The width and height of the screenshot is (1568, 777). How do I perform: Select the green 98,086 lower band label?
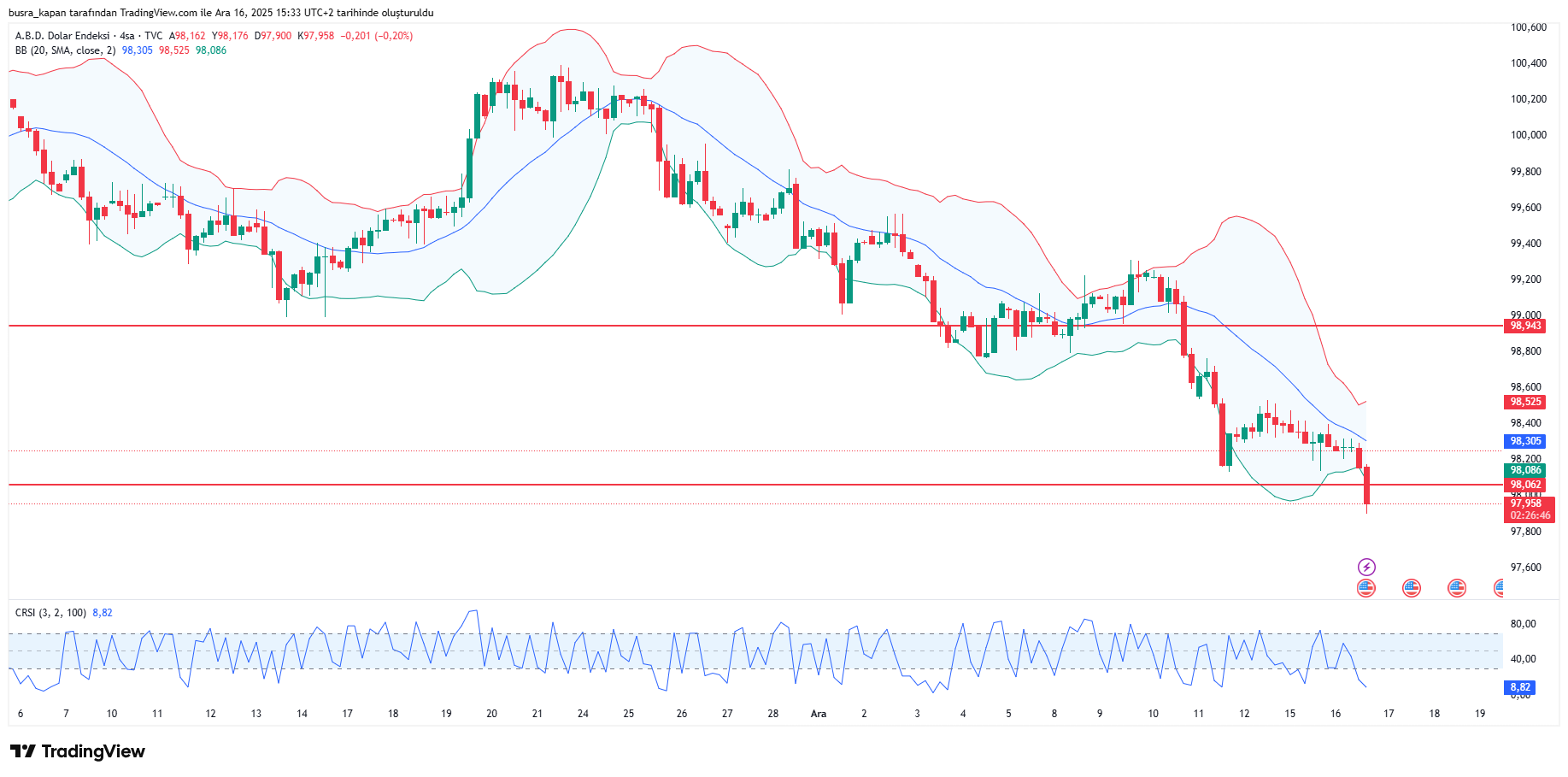click(1525, 470)
